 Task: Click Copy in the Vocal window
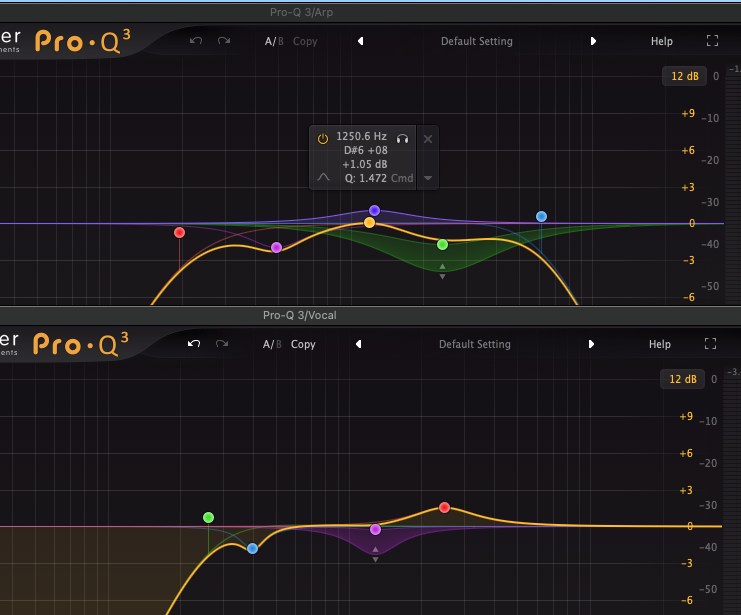pos(303,344)
